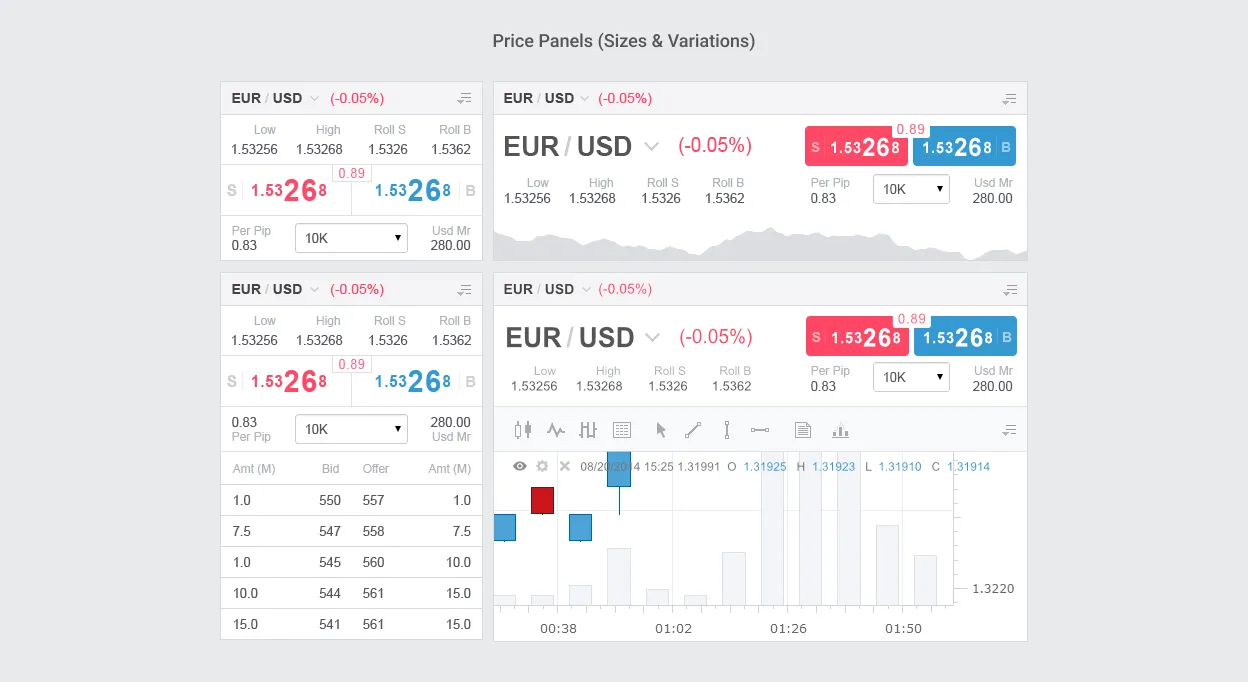
Task: Switch to line chart view
Action: [556, 430]
